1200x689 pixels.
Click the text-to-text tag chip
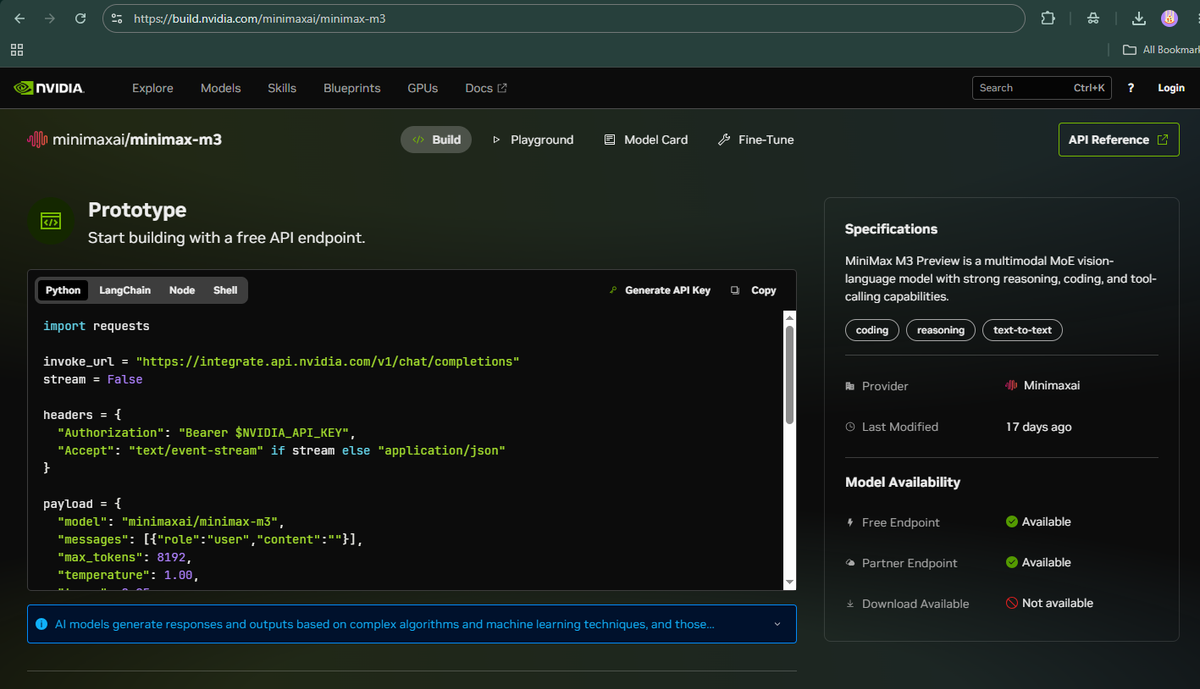[x=1022, y=330]
